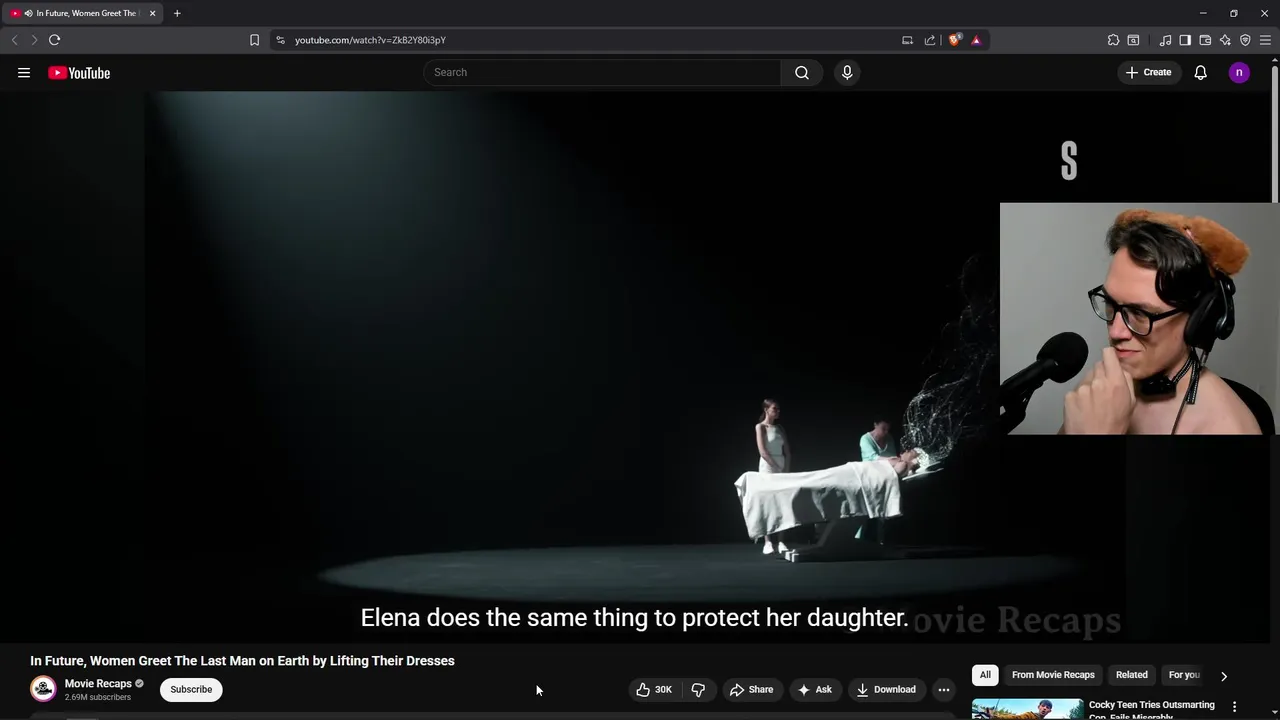Reload the page in browser
Image resolution: width=1280 pixels, height=720 pixels.
[x=54, y=40]
